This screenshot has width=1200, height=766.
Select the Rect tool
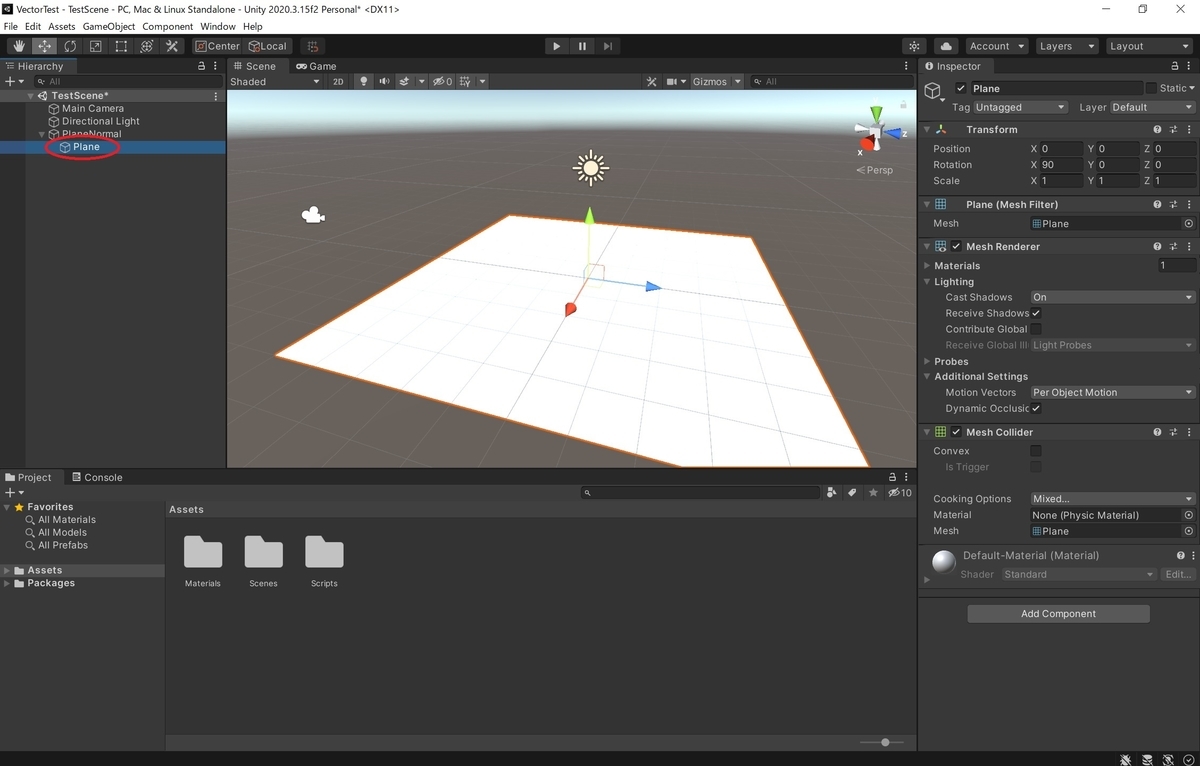(121, 46)
